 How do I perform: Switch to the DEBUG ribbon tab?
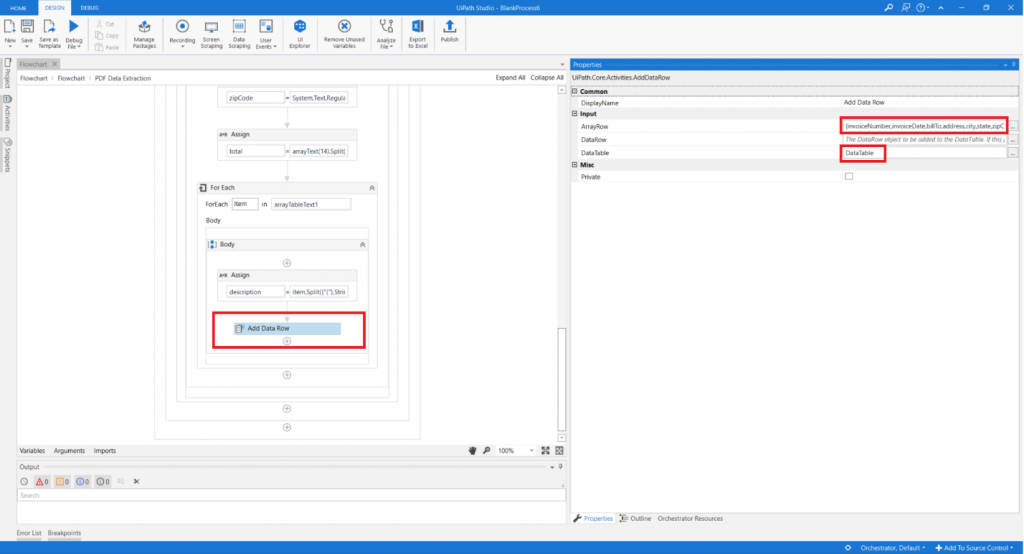coord(89,8)
